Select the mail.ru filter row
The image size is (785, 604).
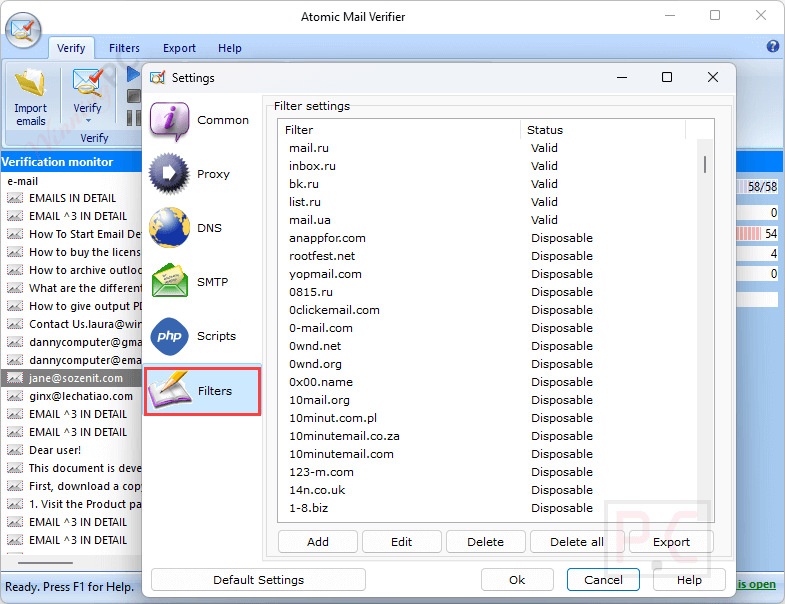(x=488, y=148)
